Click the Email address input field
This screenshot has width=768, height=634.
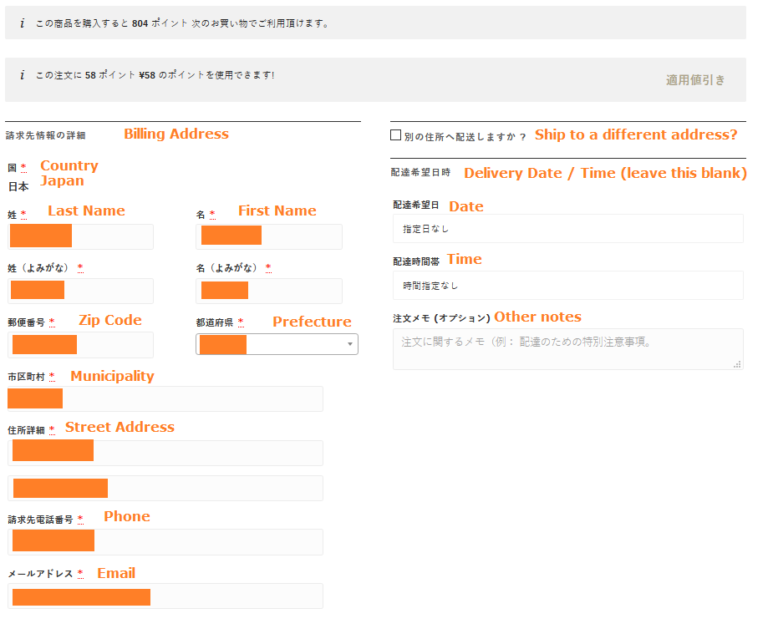(165, 596)
